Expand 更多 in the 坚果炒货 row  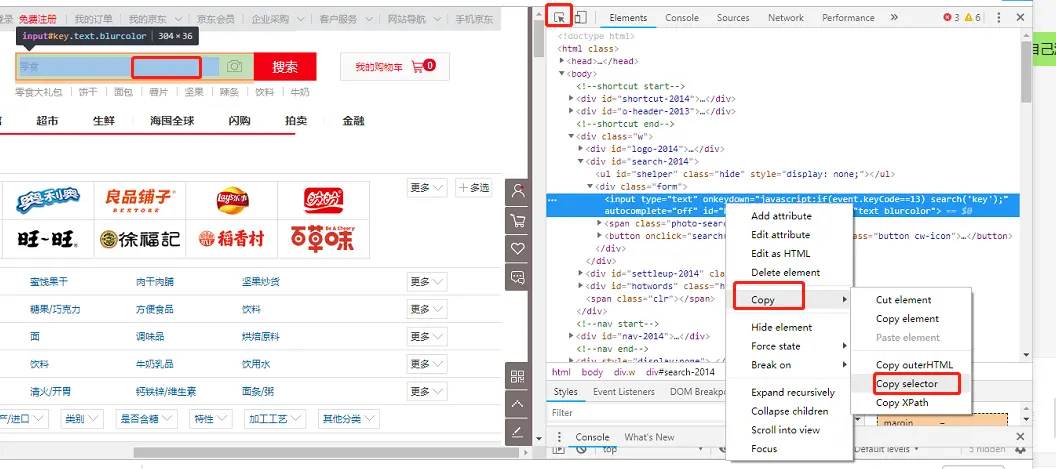(427, 282)
